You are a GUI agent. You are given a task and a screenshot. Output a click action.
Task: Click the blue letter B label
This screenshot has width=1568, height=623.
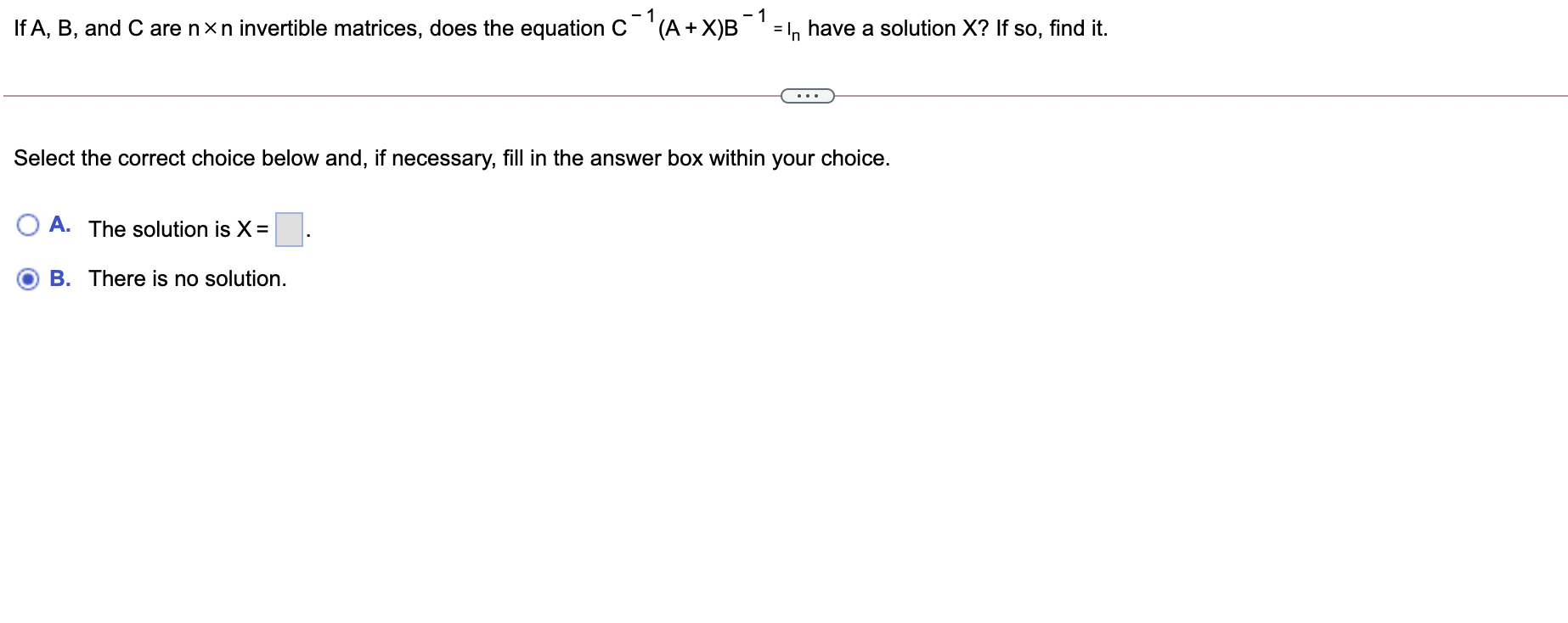click(59, 278)
